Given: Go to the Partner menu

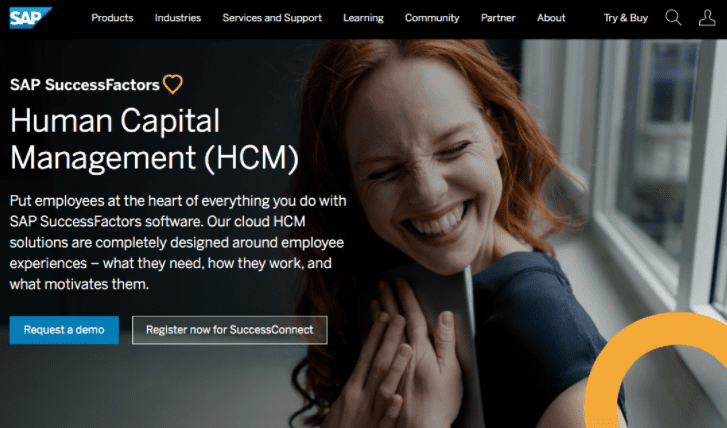Looking at the screenshot, I should coord(498,18).
